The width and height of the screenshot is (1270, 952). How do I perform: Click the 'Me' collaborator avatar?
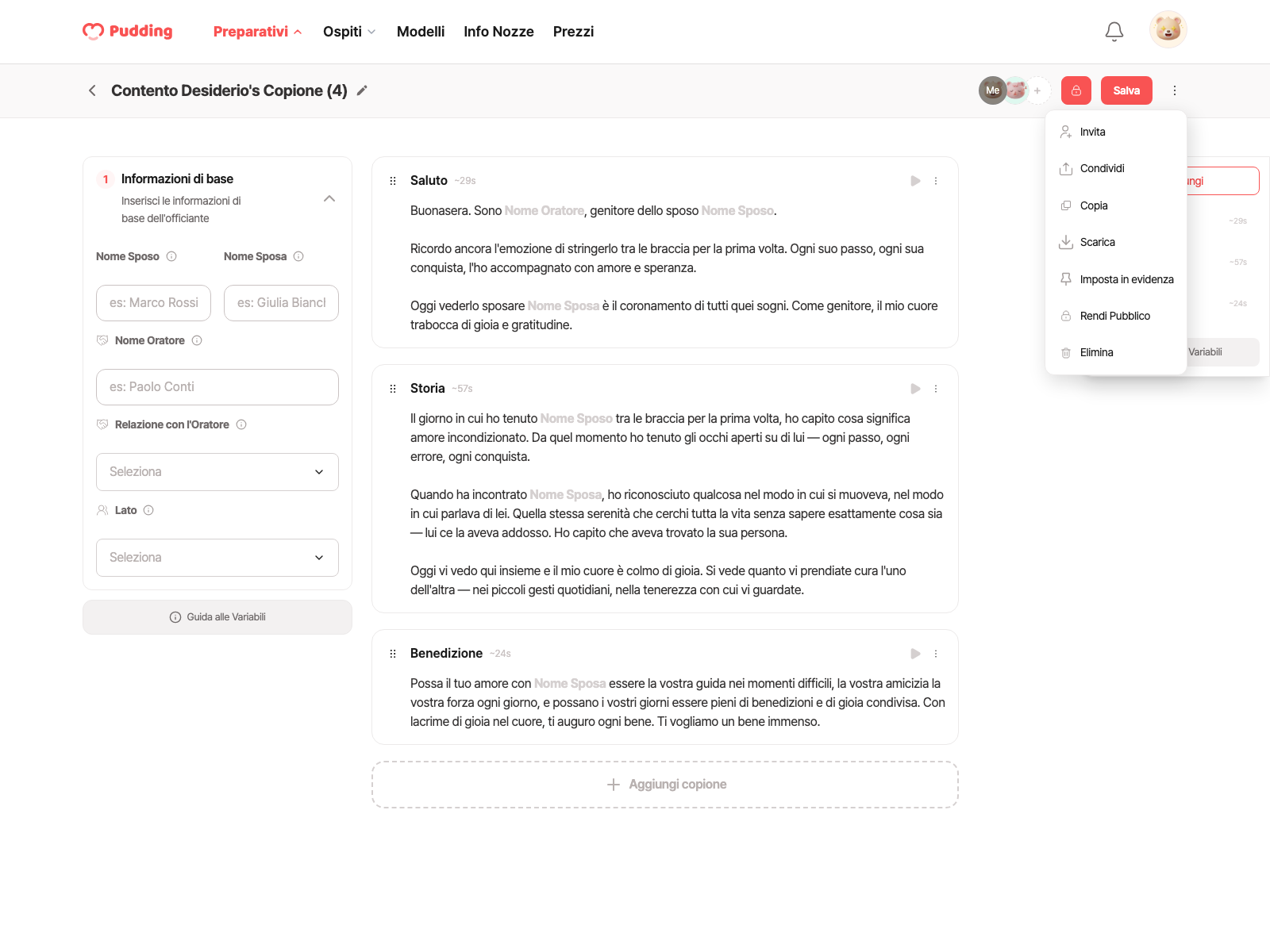[992, 90]
